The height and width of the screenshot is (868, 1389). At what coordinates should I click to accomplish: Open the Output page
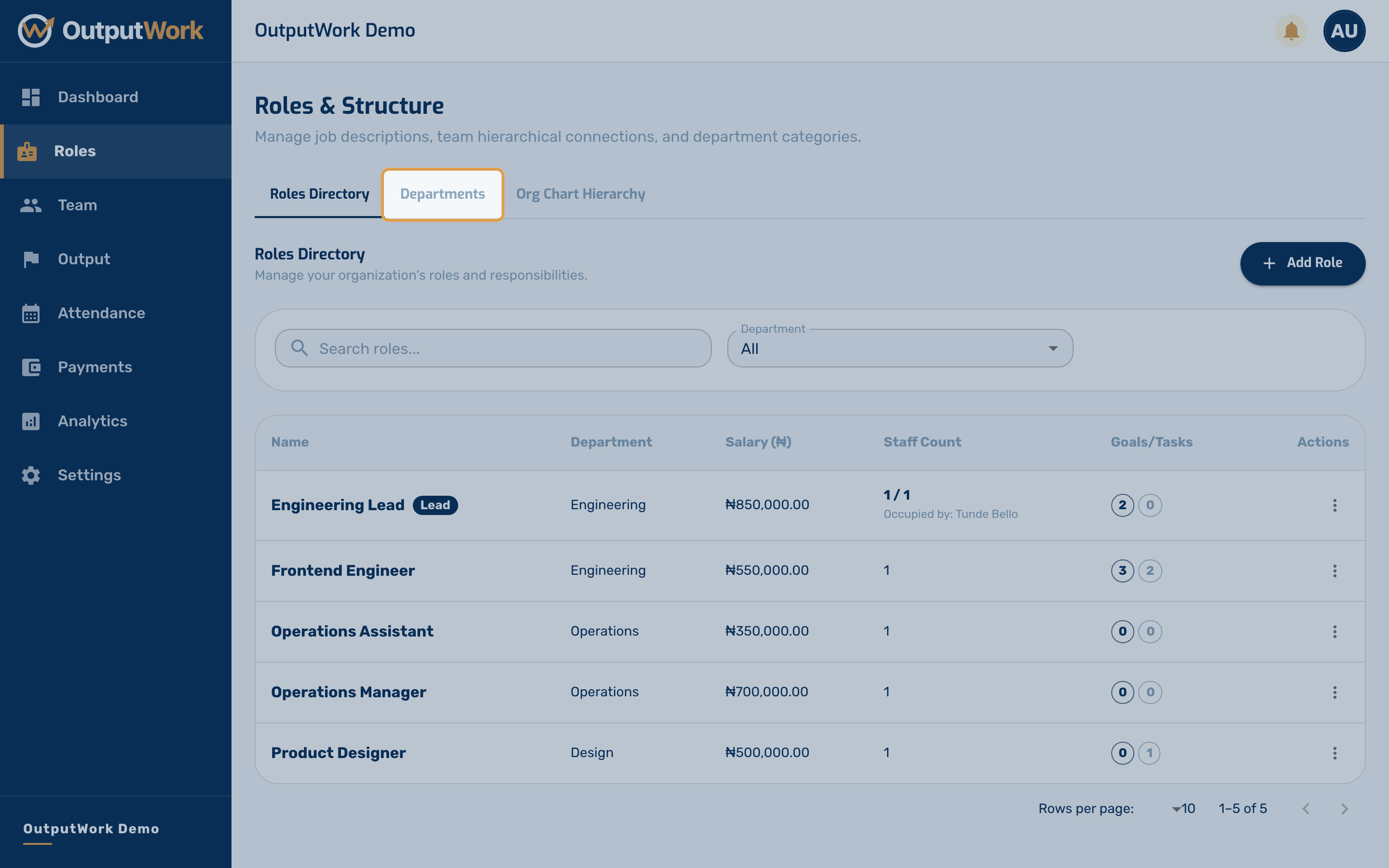[115, 259]
